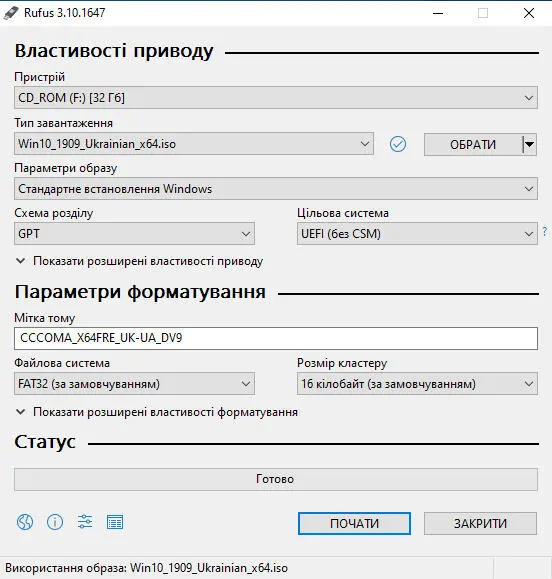Click the Параметри форматування heading

tap(140, 292)
